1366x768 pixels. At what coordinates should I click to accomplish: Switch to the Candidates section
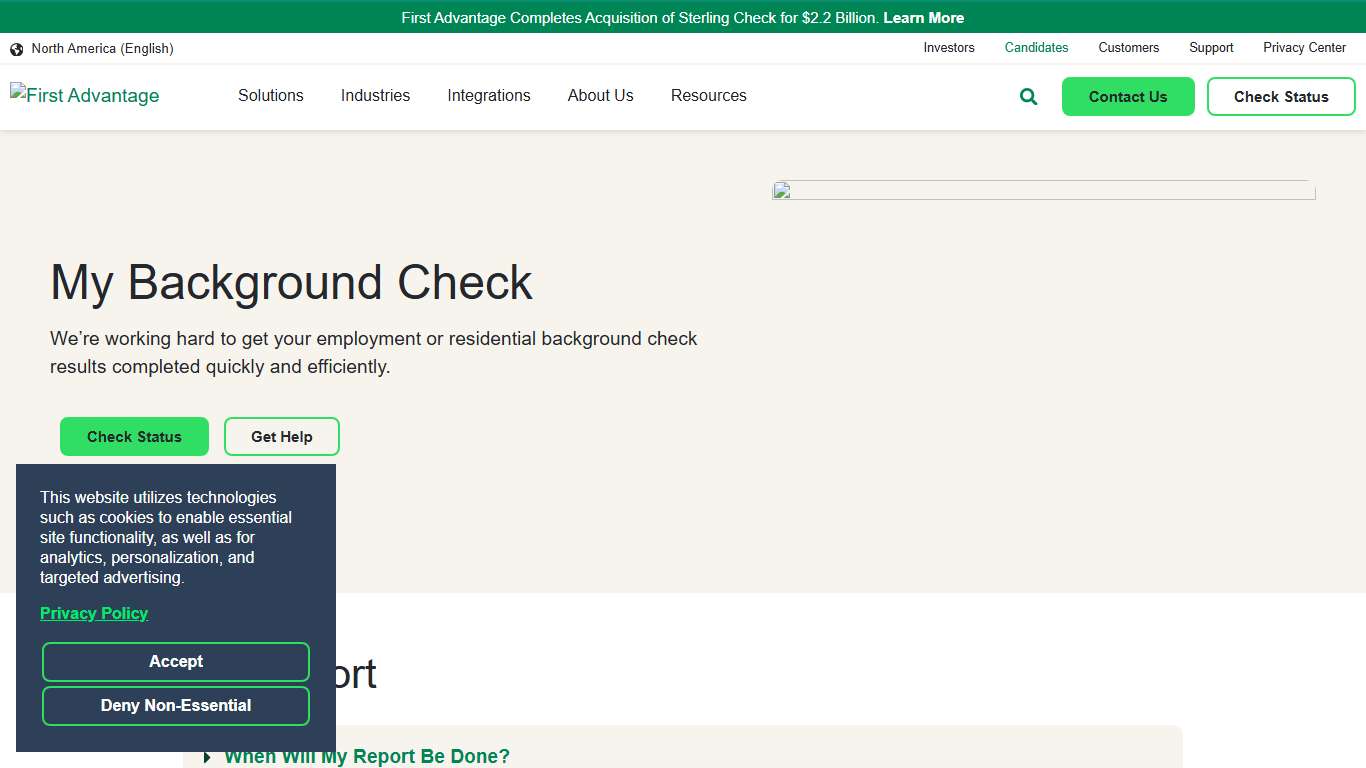[x=1036, y=47]
